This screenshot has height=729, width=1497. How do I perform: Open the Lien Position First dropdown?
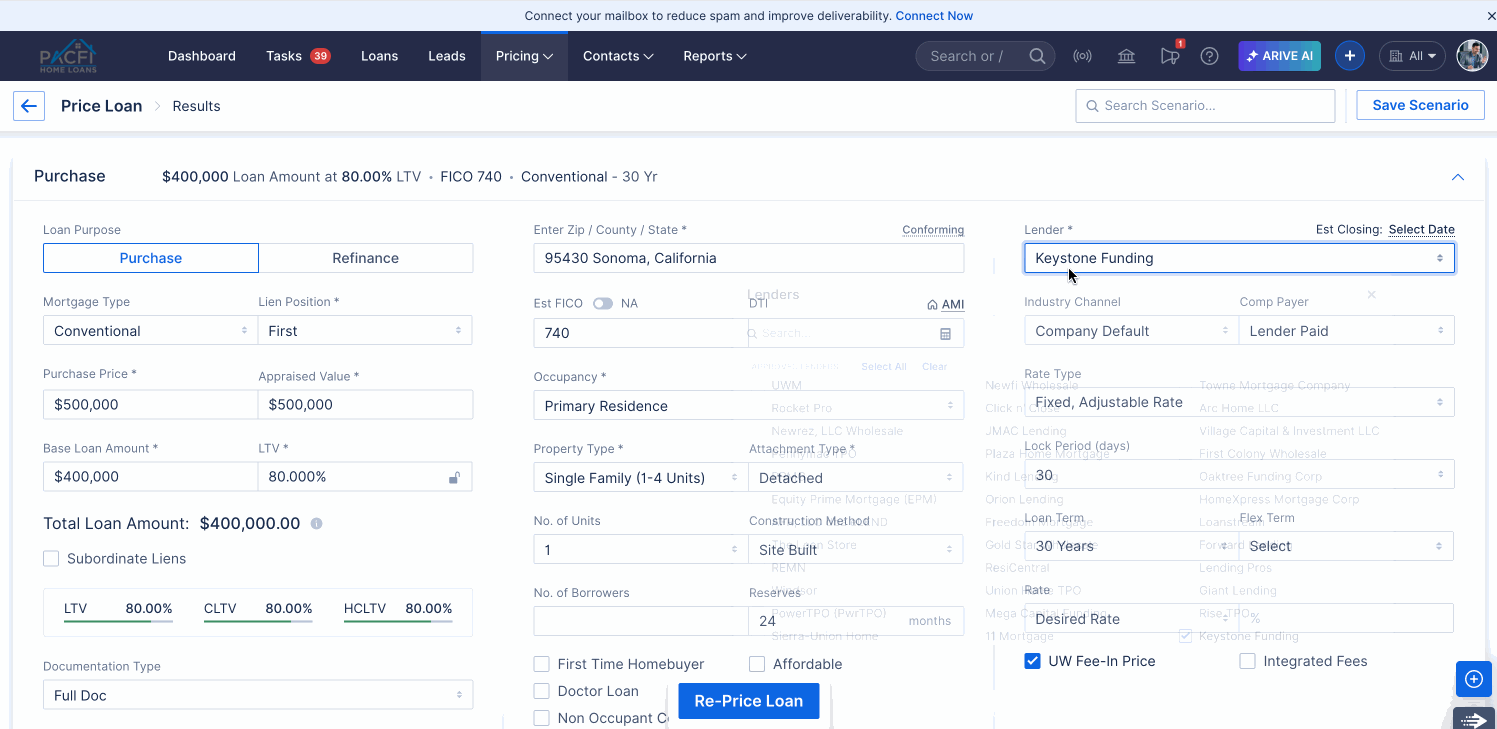pos(365,331)
